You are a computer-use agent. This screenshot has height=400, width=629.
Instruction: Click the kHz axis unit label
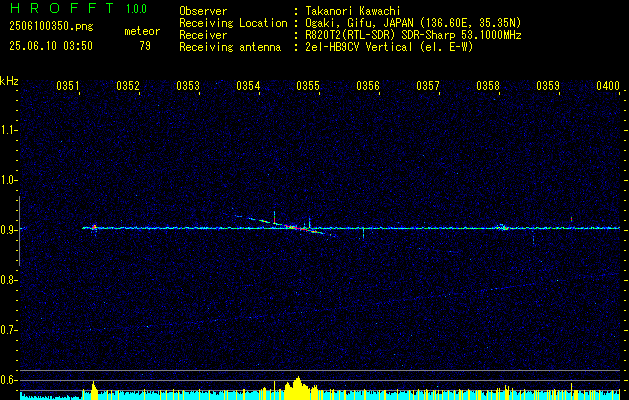point(9,81)
